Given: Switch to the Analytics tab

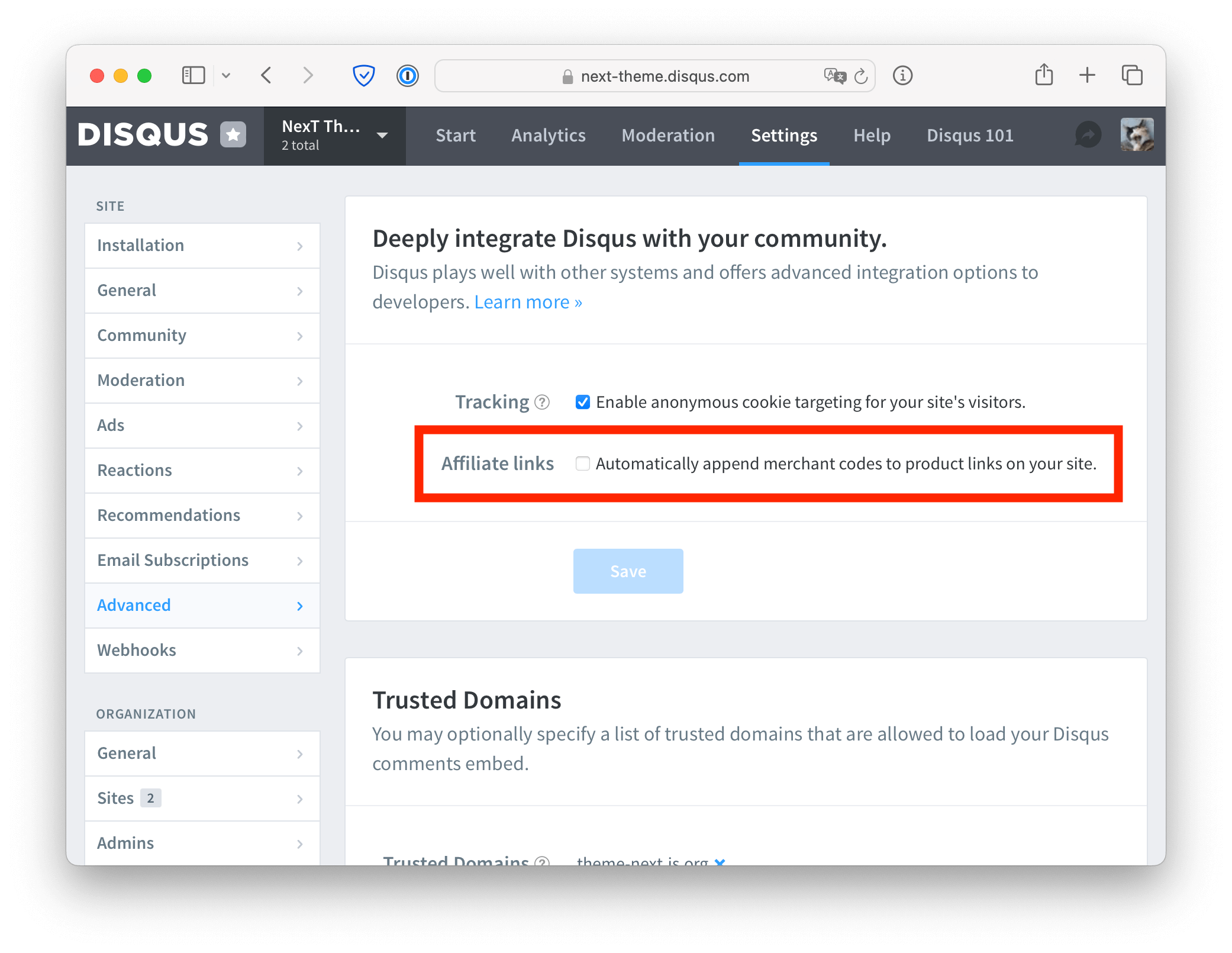Looking at the screenshot, I should tap(548, 136).
